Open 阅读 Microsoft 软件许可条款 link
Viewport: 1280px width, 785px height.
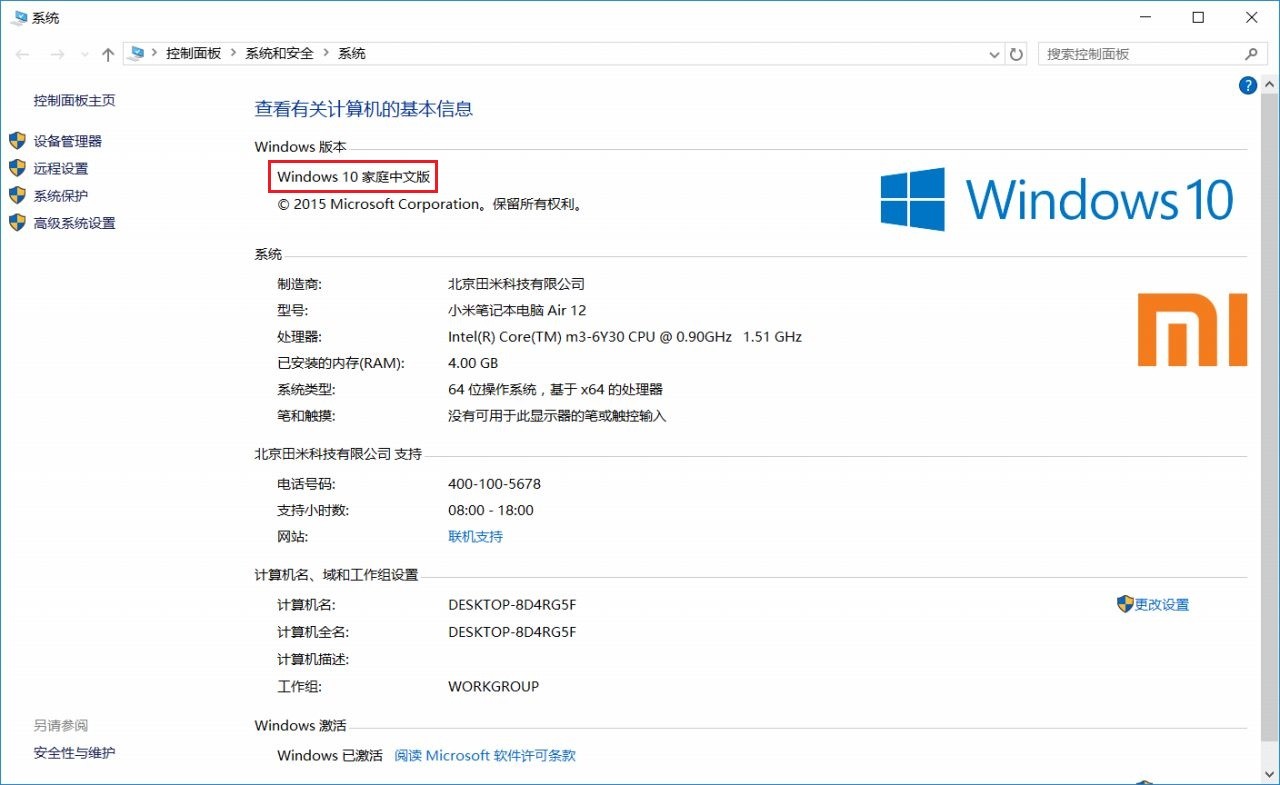485,756
